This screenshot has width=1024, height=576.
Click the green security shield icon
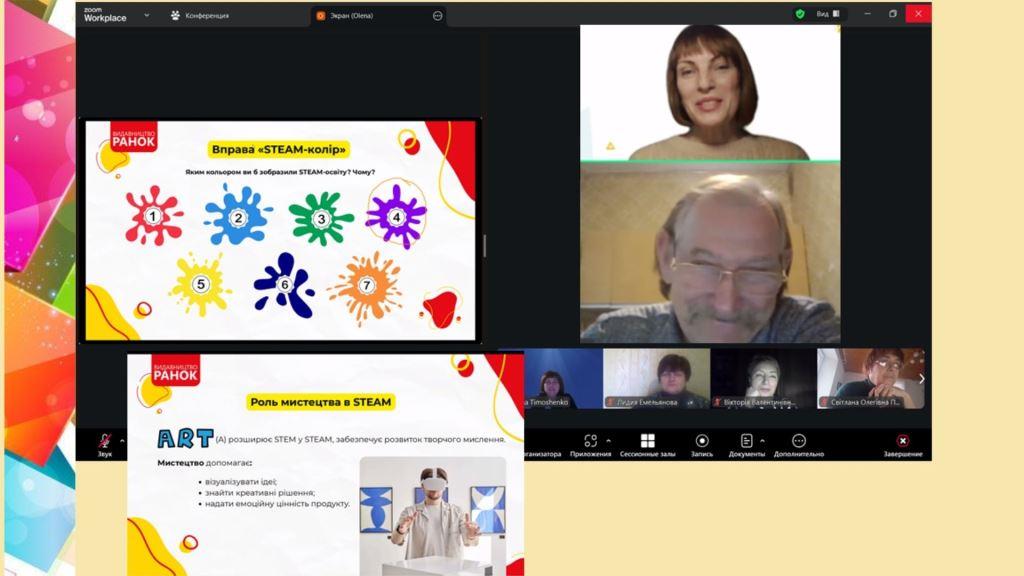pos(800,14)
